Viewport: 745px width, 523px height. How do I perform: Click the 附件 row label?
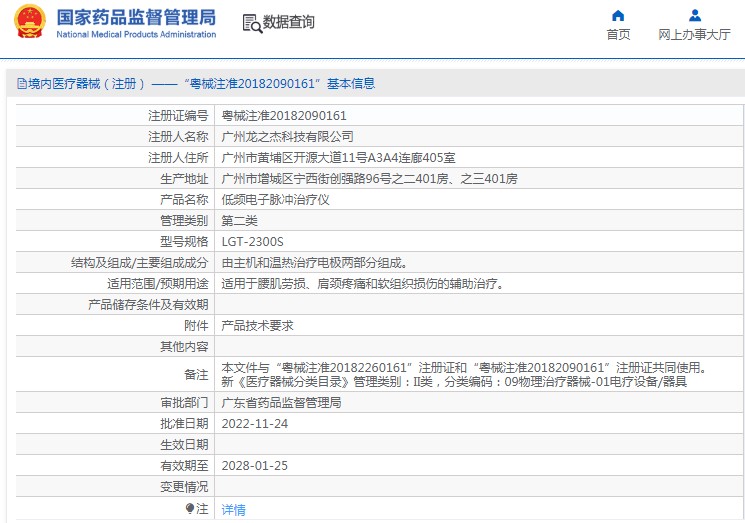pyautogui.click(x=196, y=326)
